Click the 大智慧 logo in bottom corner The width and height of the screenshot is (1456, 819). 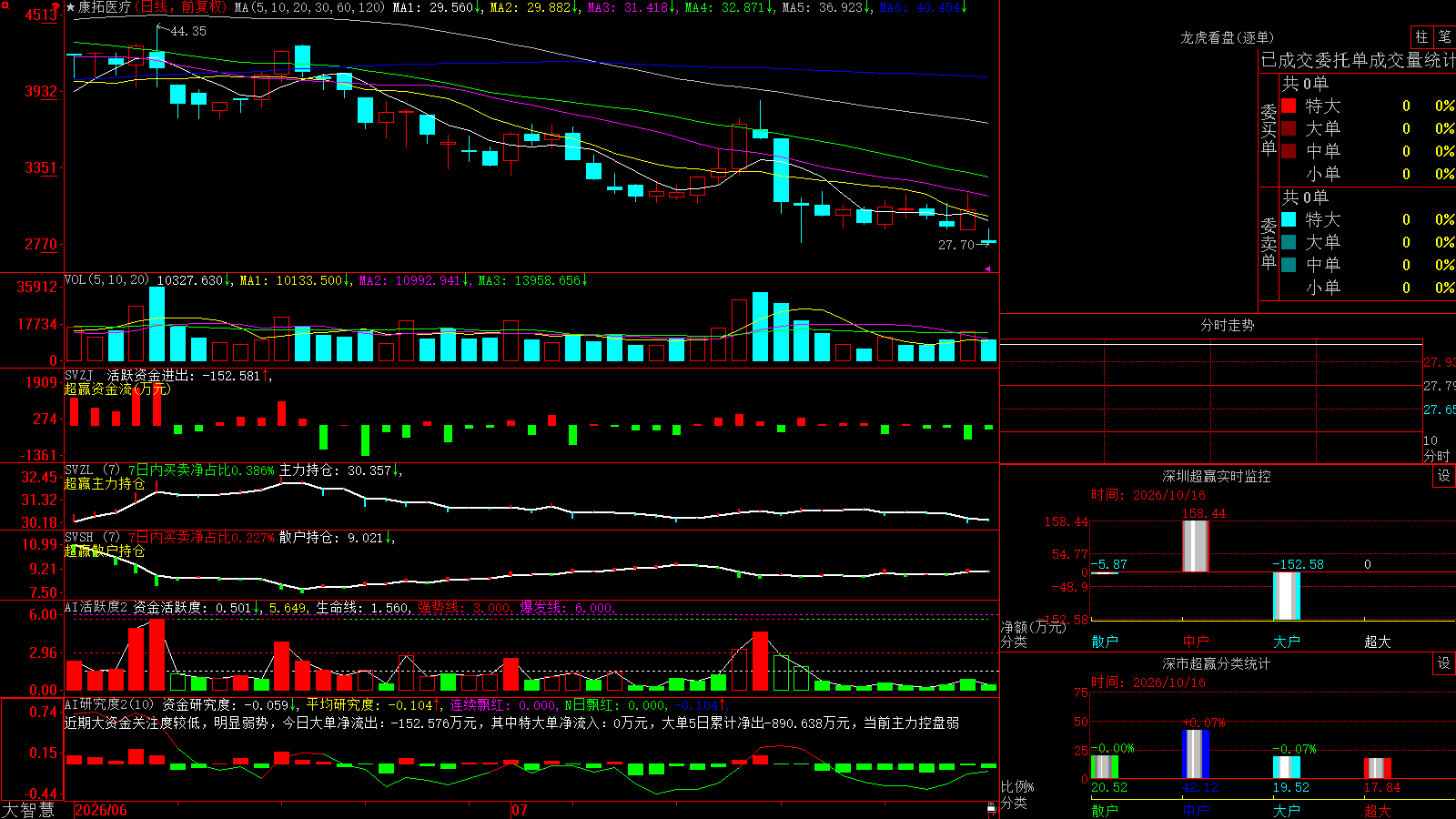coord(28,810)
